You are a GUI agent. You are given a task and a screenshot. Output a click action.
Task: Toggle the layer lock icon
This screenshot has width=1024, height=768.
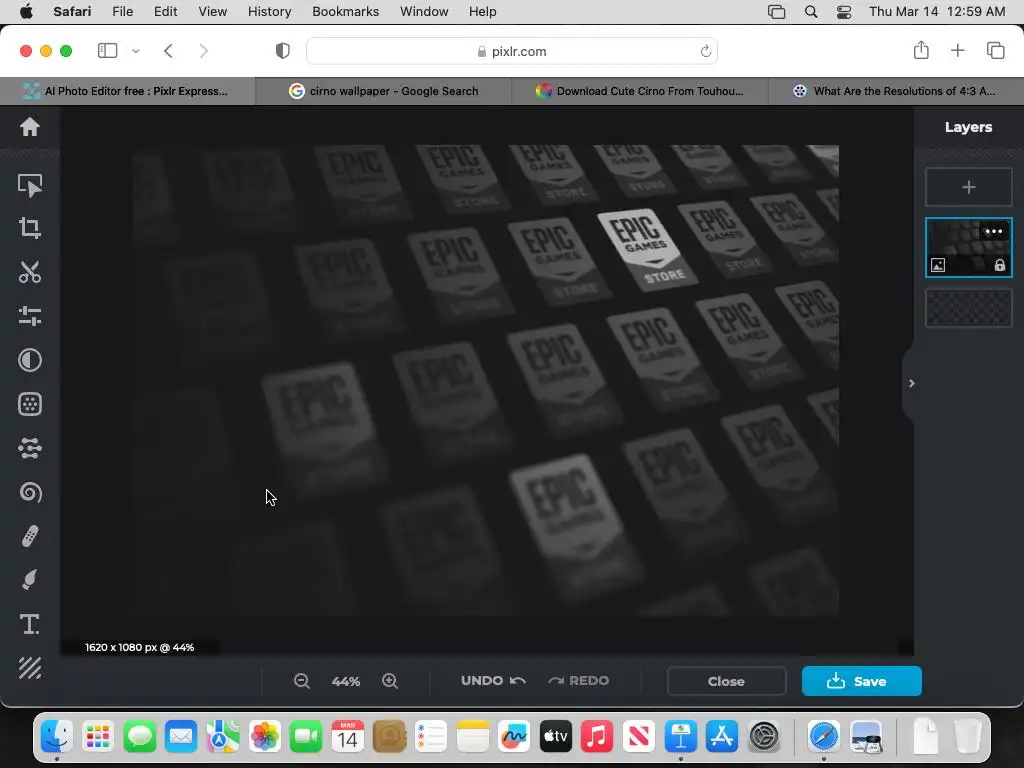point(1000,264)
